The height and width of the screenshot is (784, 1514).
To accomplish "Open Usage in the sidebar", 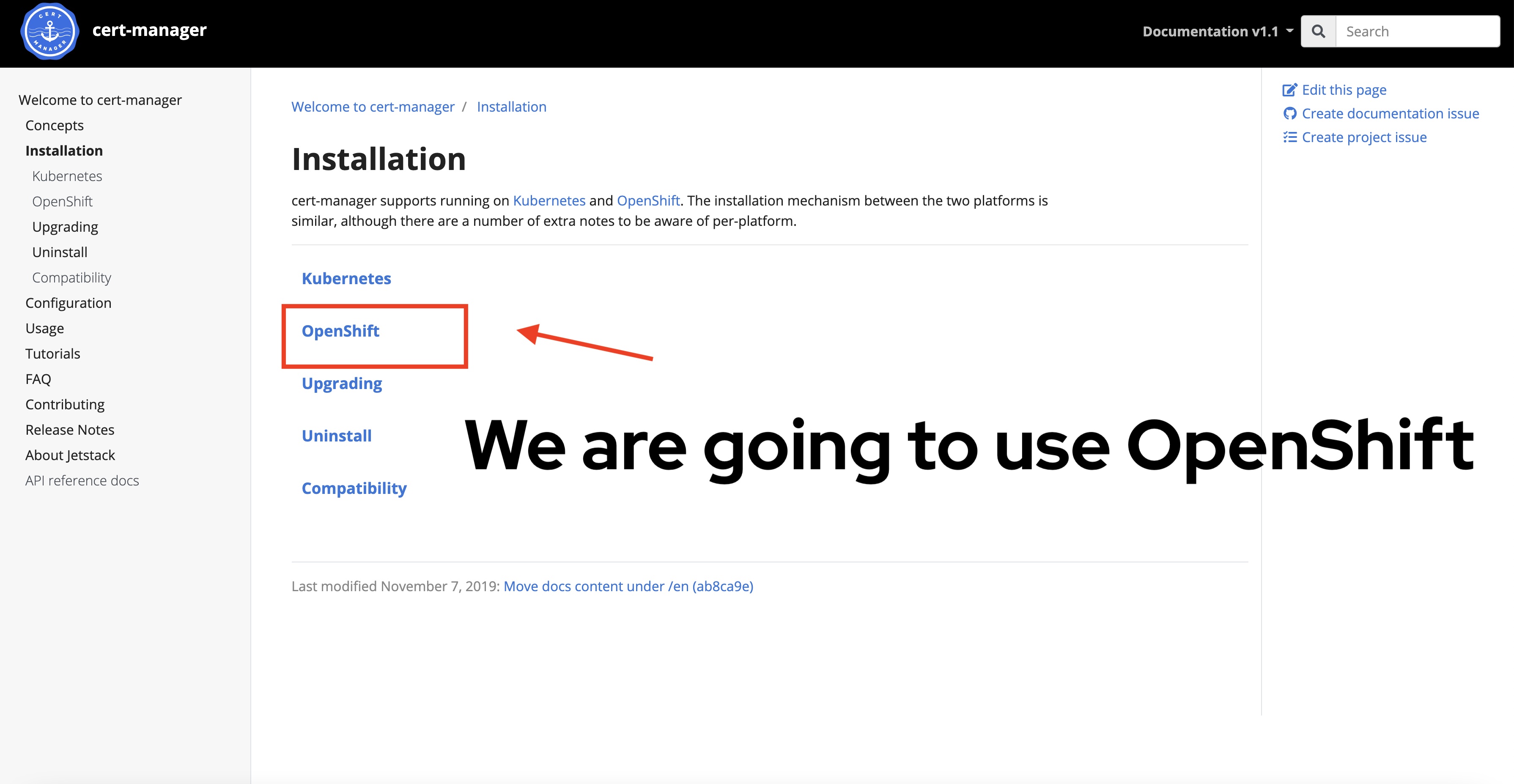I will coord(45,328).
